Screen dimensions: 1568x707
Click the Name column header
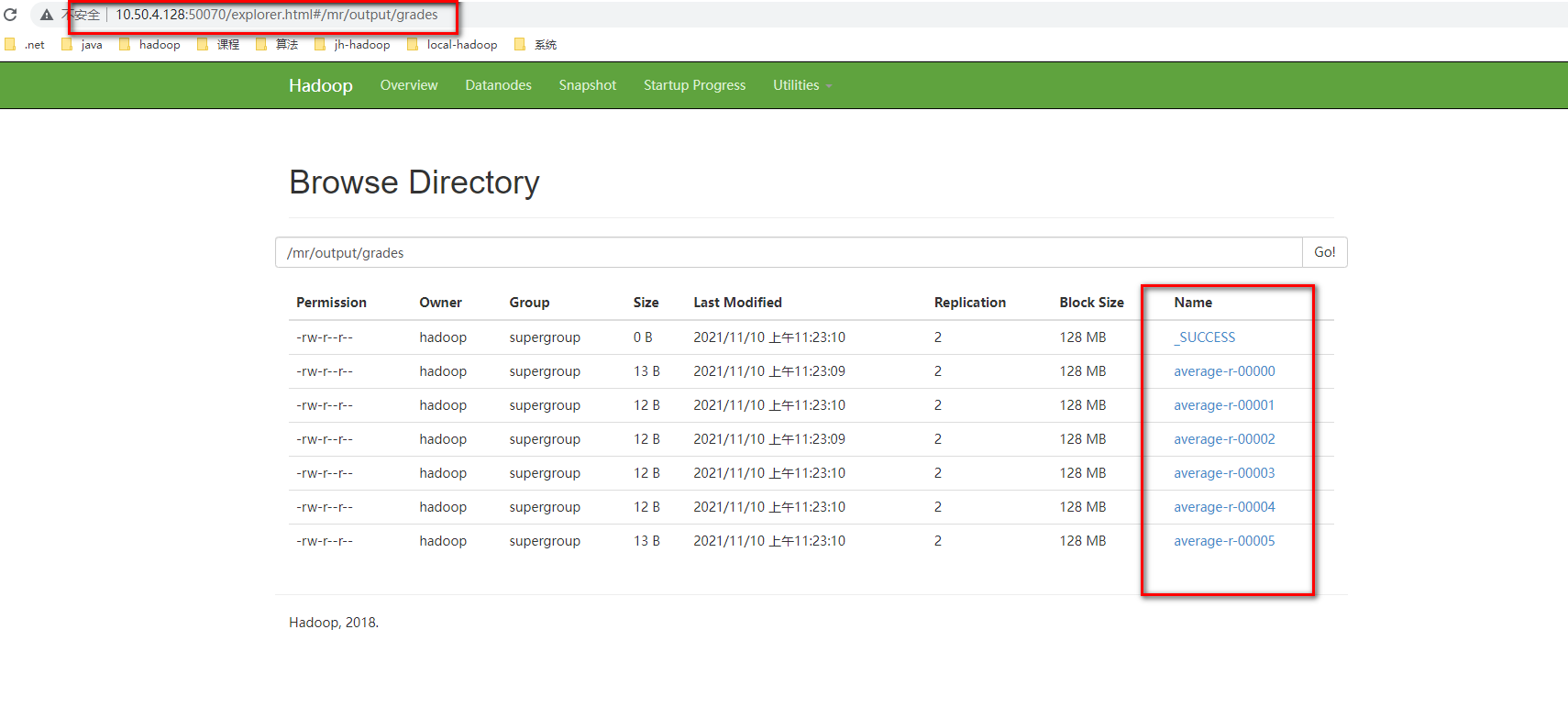[x=1193, y=303]
